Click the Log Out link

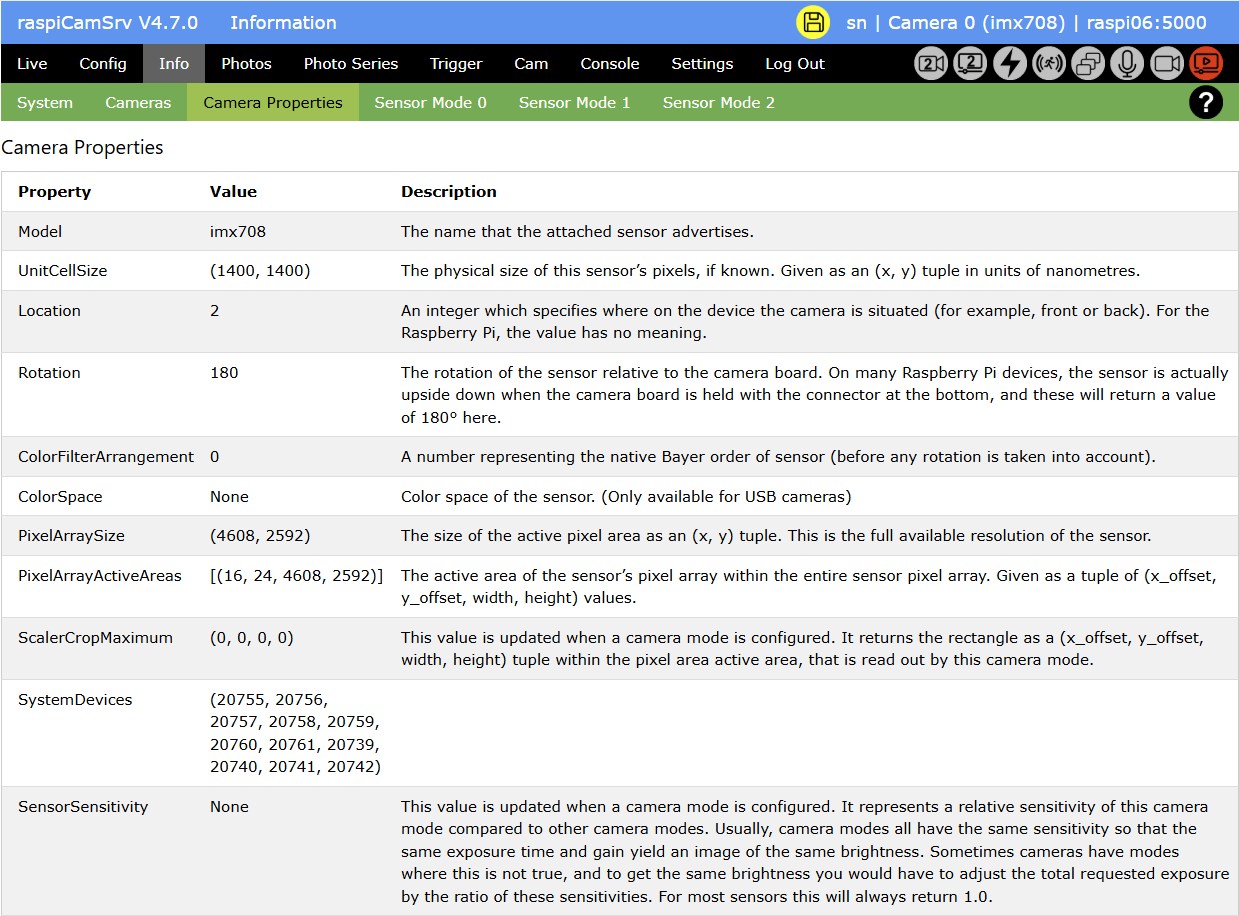(795, 64)
